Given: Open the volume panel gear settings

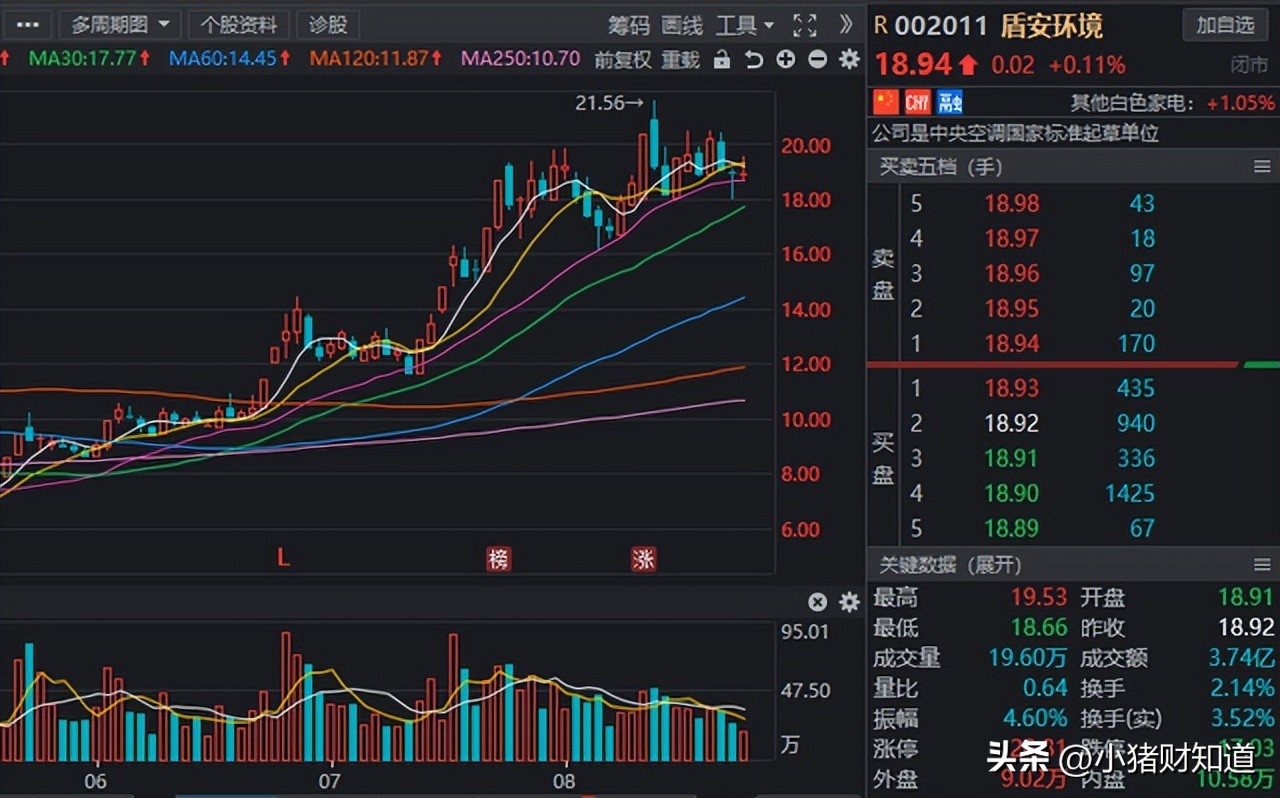Looking at the screenshot, I should (x=848, y=602).
